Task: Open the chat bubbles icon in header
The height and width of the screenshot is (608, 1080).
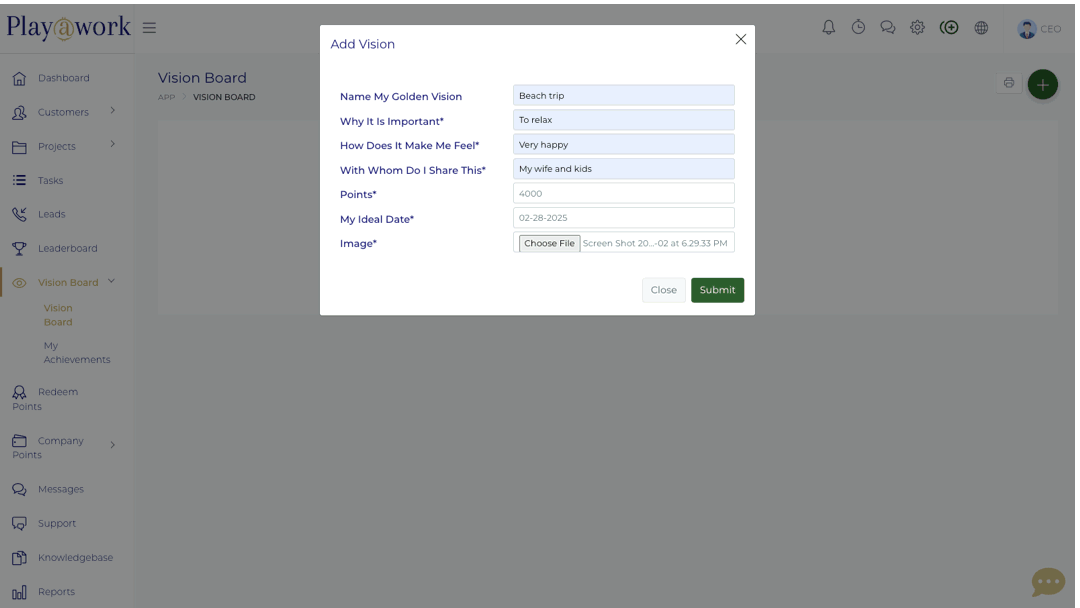Action: point(887,28)
